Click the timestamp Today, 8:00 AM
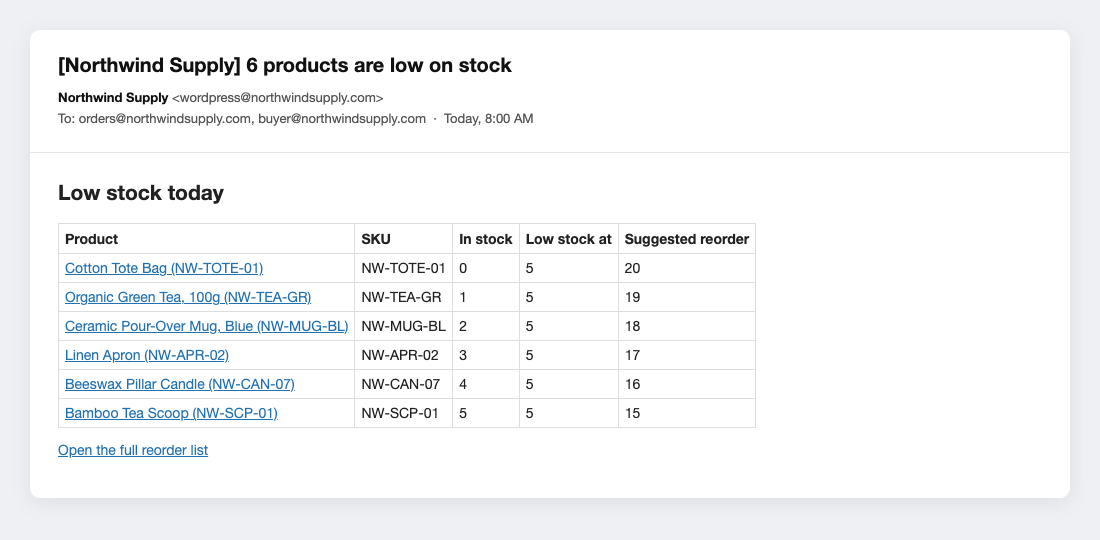This screenshot has width=1100, height=540. click(x=488, y=119)
